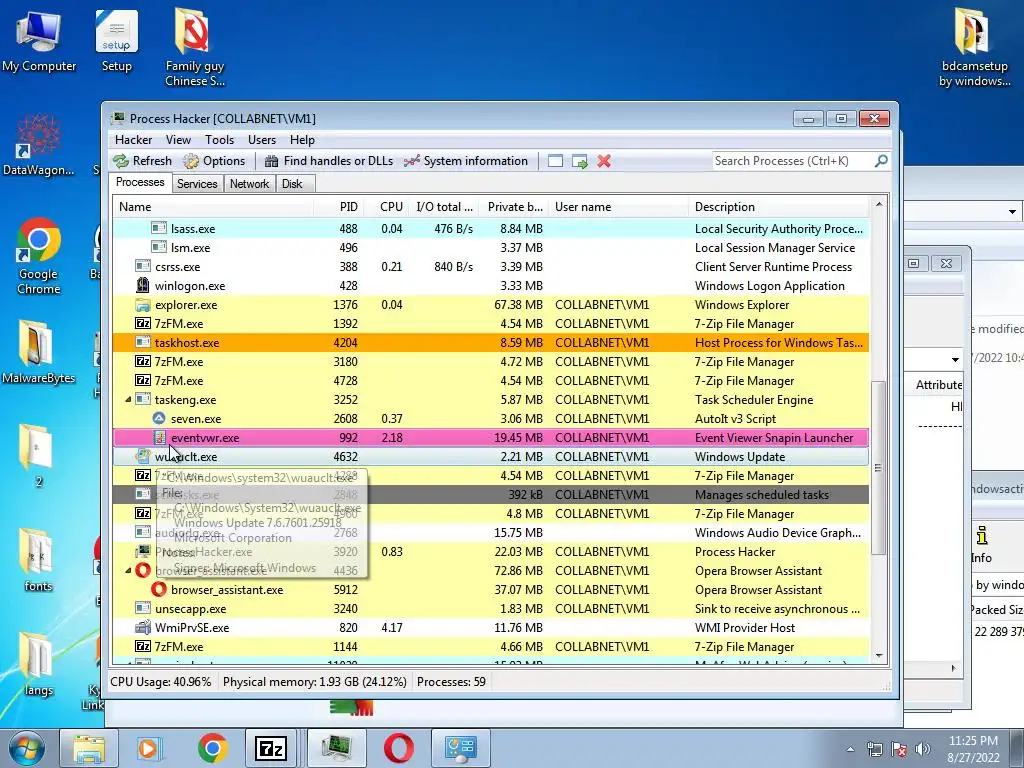Open the My Computer desktop icon
Screen dimensions: 1024x768
(39, 41)
